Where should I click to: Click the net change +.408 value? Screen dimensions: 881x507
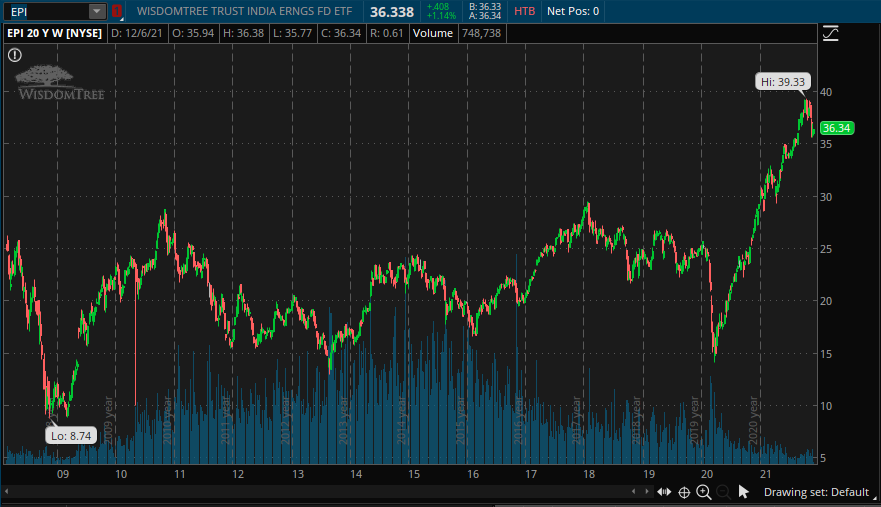[x=438, y=7]
